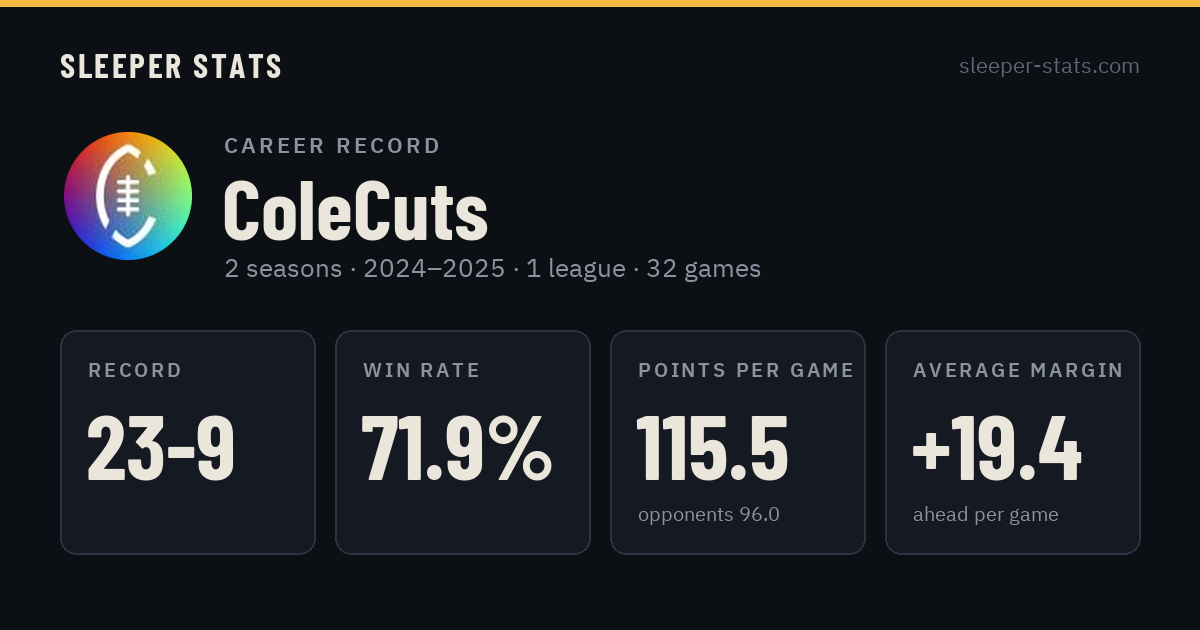Click the seasons and games summary line
Screen dimensions: 1200x630
click(x=492, y=269)
